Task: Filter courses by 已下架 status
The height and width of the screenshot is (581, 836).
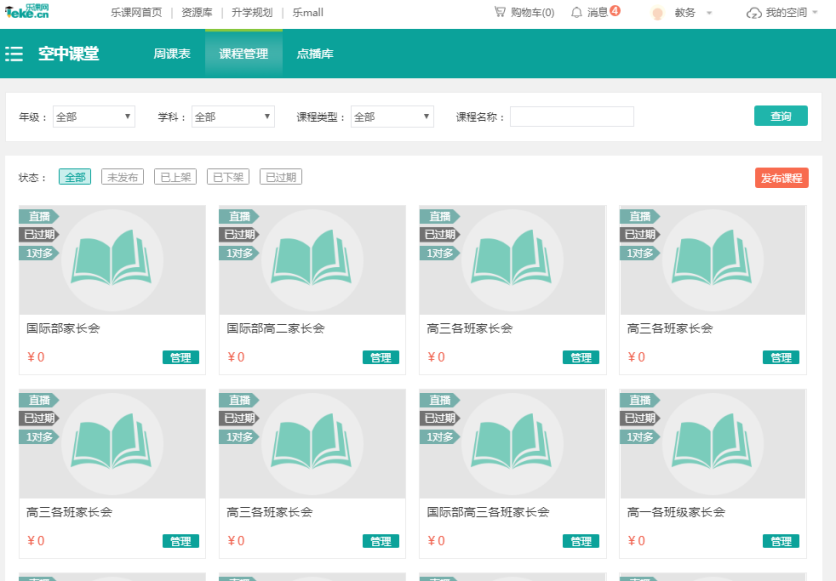Action: click(x=228, y=177)
